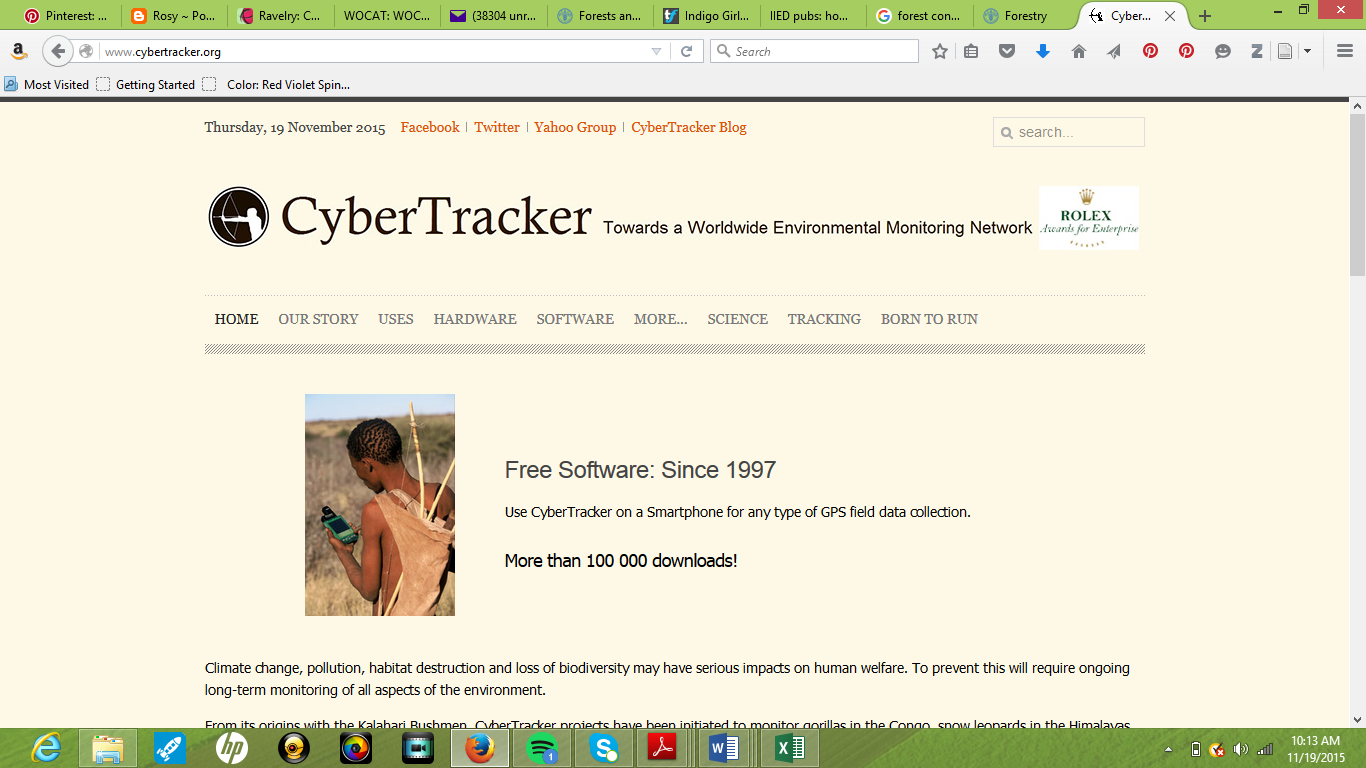Open Spotify from taskbar

coord(542,748)
